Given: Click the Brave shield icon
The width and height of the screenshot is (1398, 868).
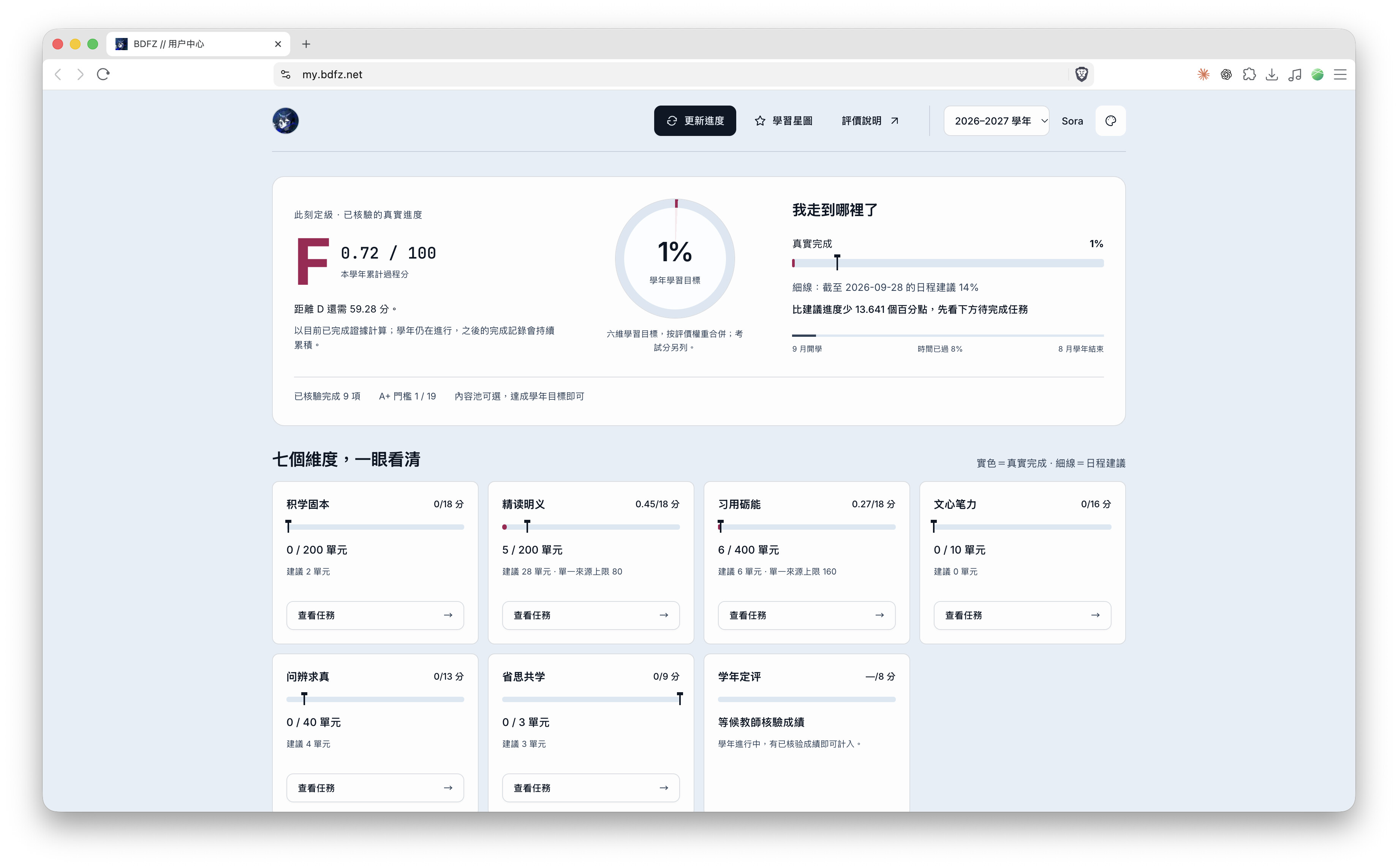Looking at the screenshot, I should coord(1081,74).
